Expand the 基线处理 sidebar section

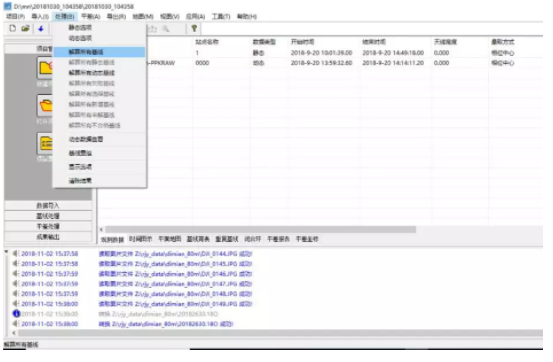pyautogui.click(x=48, y=216)
